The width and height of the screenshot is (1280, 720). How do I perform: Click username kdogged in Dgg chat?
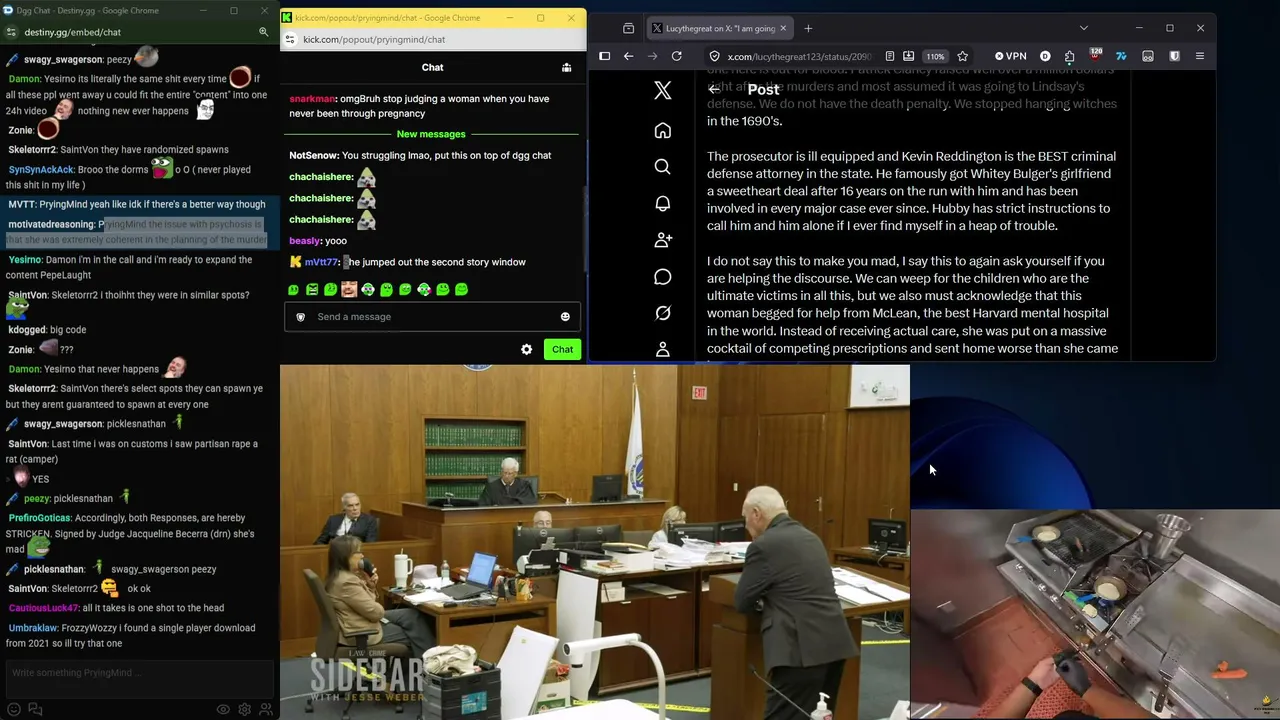(25, 330)
